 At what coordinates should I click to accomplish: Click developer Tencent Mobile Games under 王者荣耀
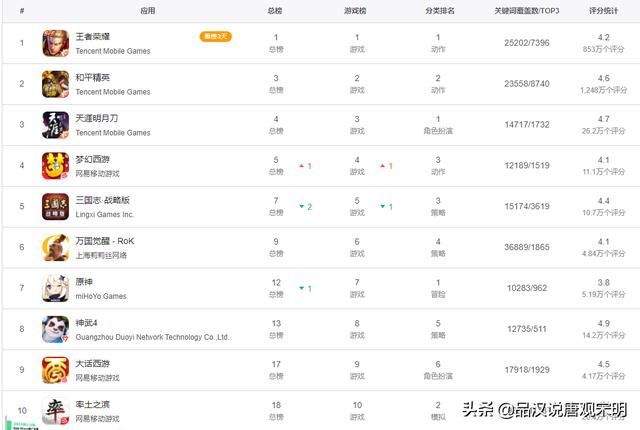pyautogui.click(x=113, y=51)
